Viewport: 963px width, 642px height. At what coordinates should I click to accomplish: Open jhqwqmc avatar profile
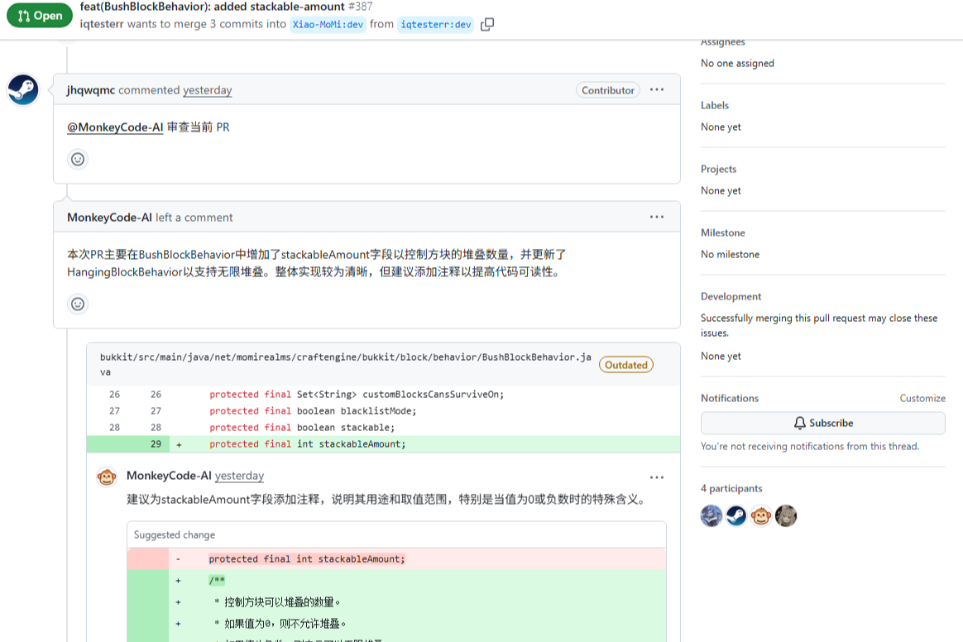coord(23,90)
